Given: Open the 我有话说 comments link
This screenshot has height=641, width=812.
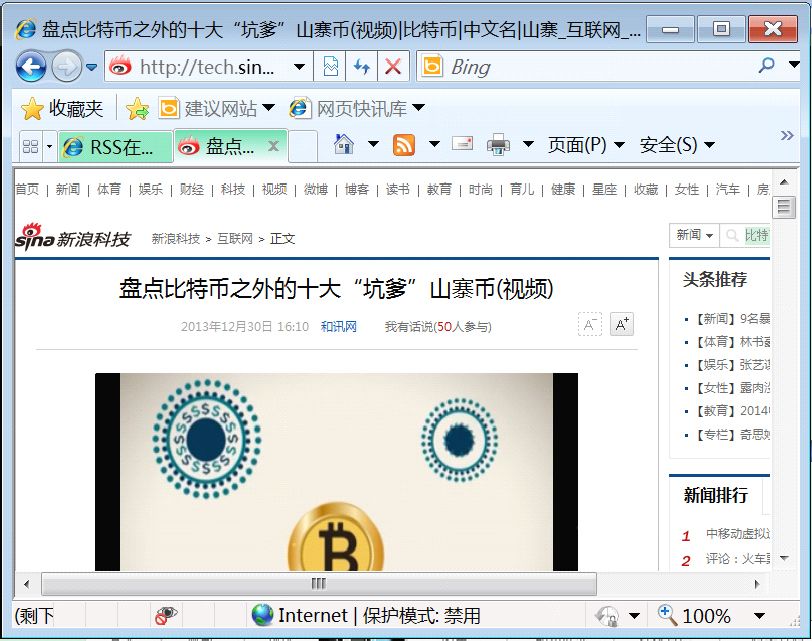Looking at the screenshot, I should [438, 327].
